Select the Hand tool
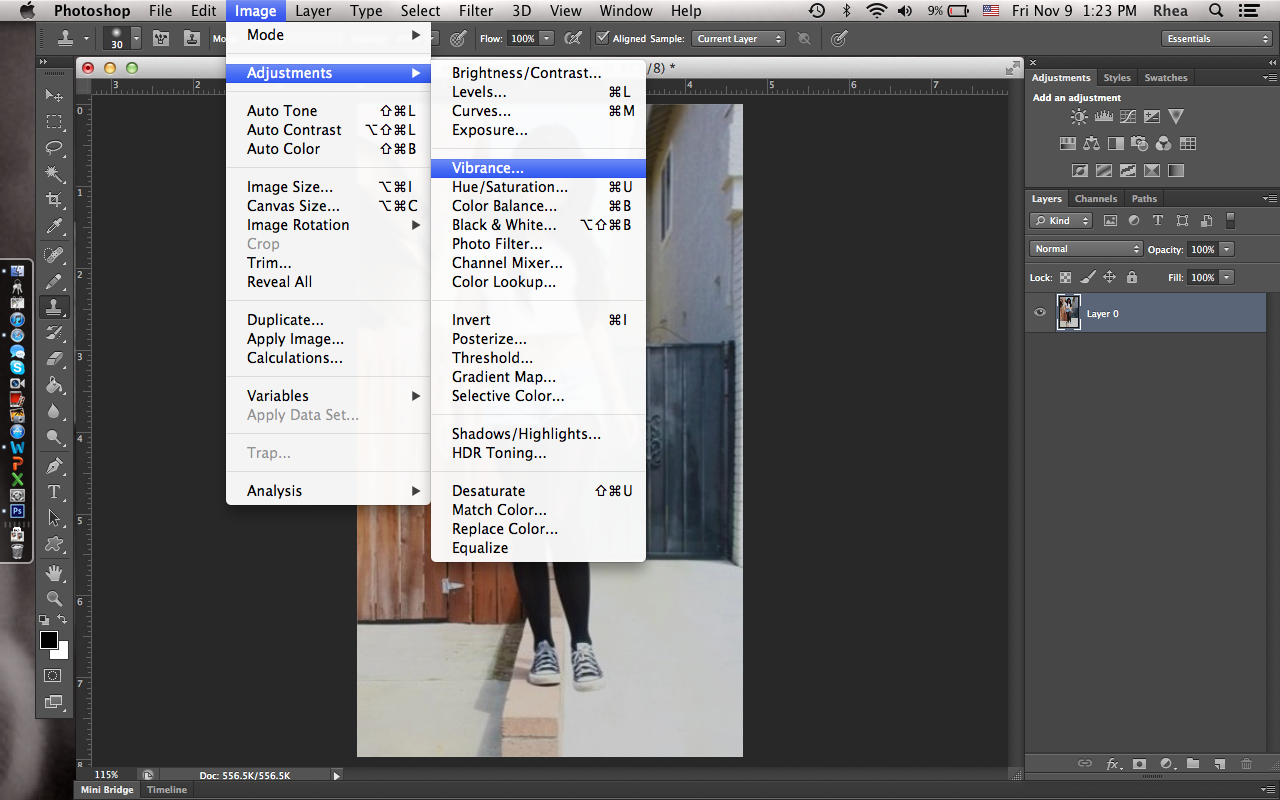1280x800 pixels. click(x=54, y=573)
